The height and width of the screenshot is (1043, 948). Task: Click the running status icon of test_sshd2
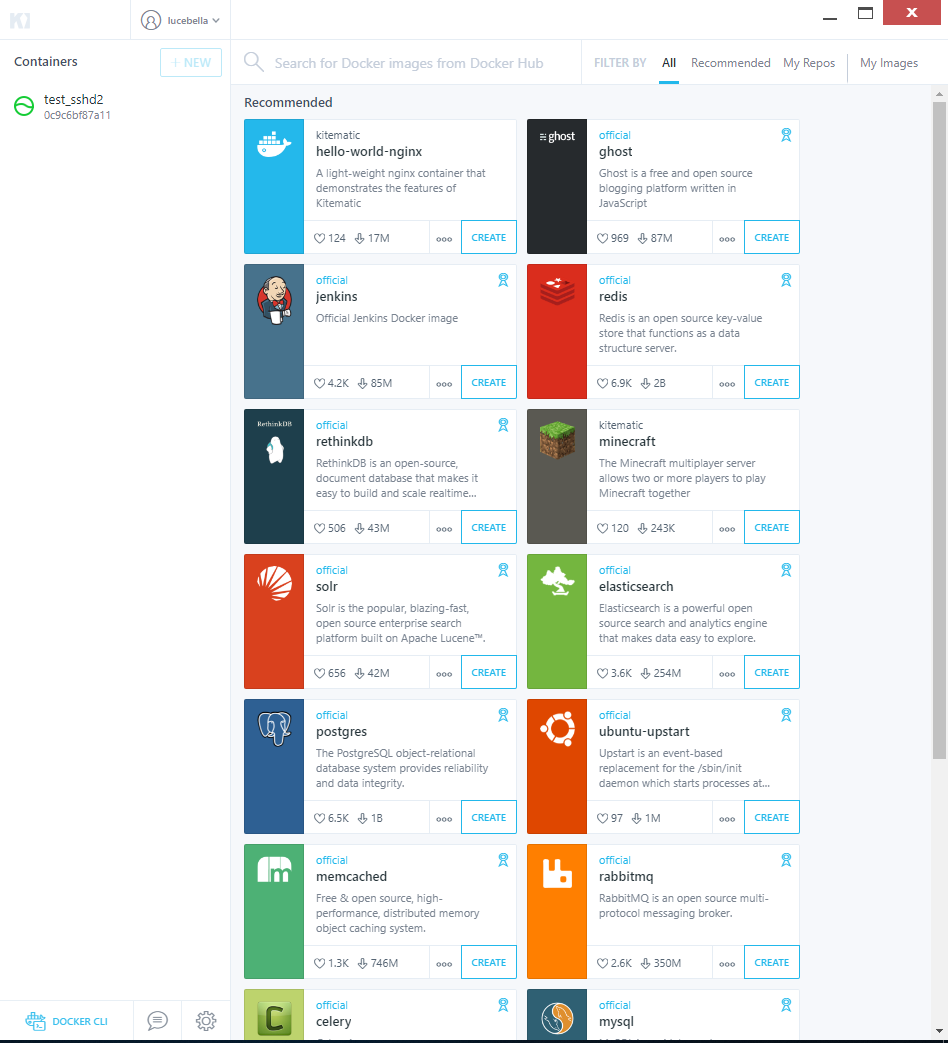click(x=24, y=106)
